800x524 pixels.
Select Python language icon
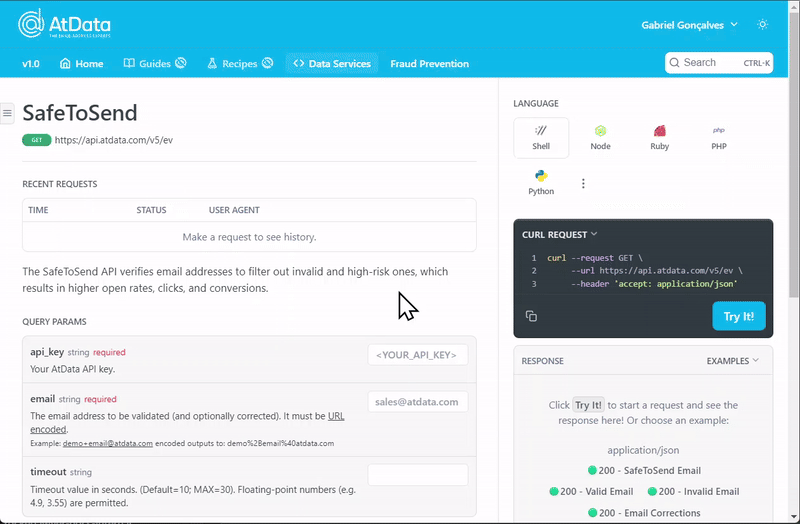(x=541, y=183)
